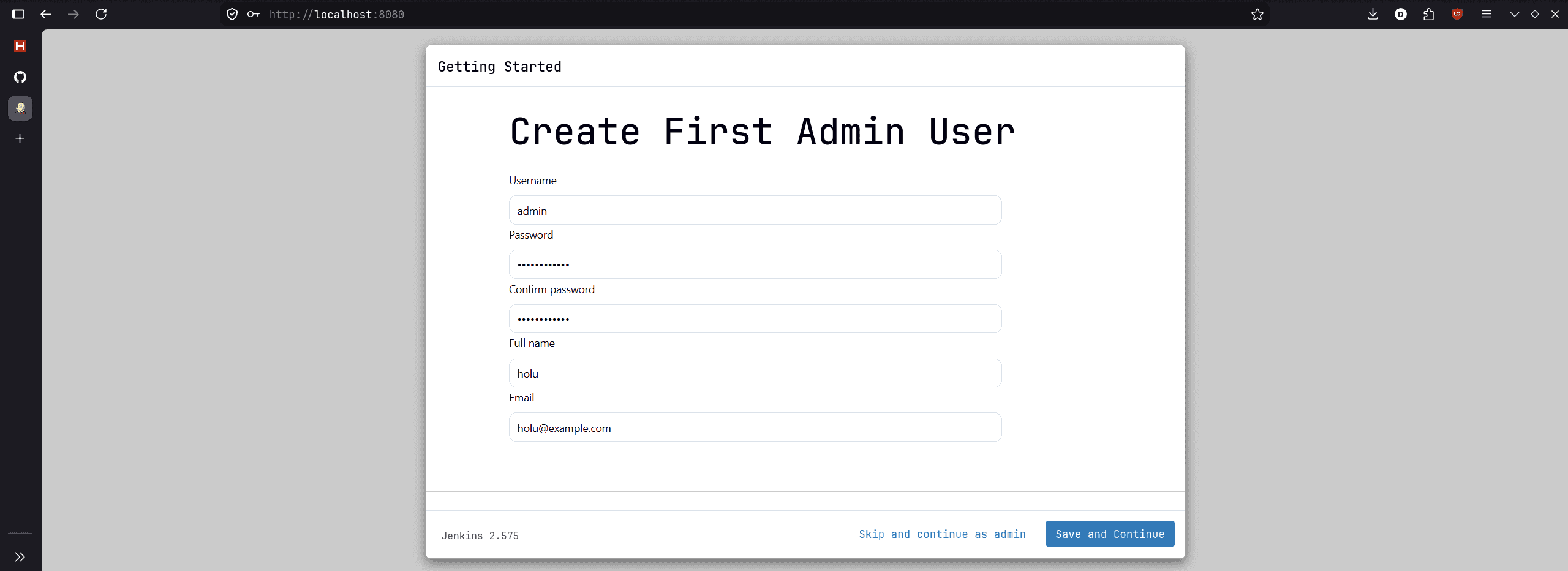Focus the Confirm password field
Image resolution: width=1568 pixels, height=571 pixels.
coord(755,319)
